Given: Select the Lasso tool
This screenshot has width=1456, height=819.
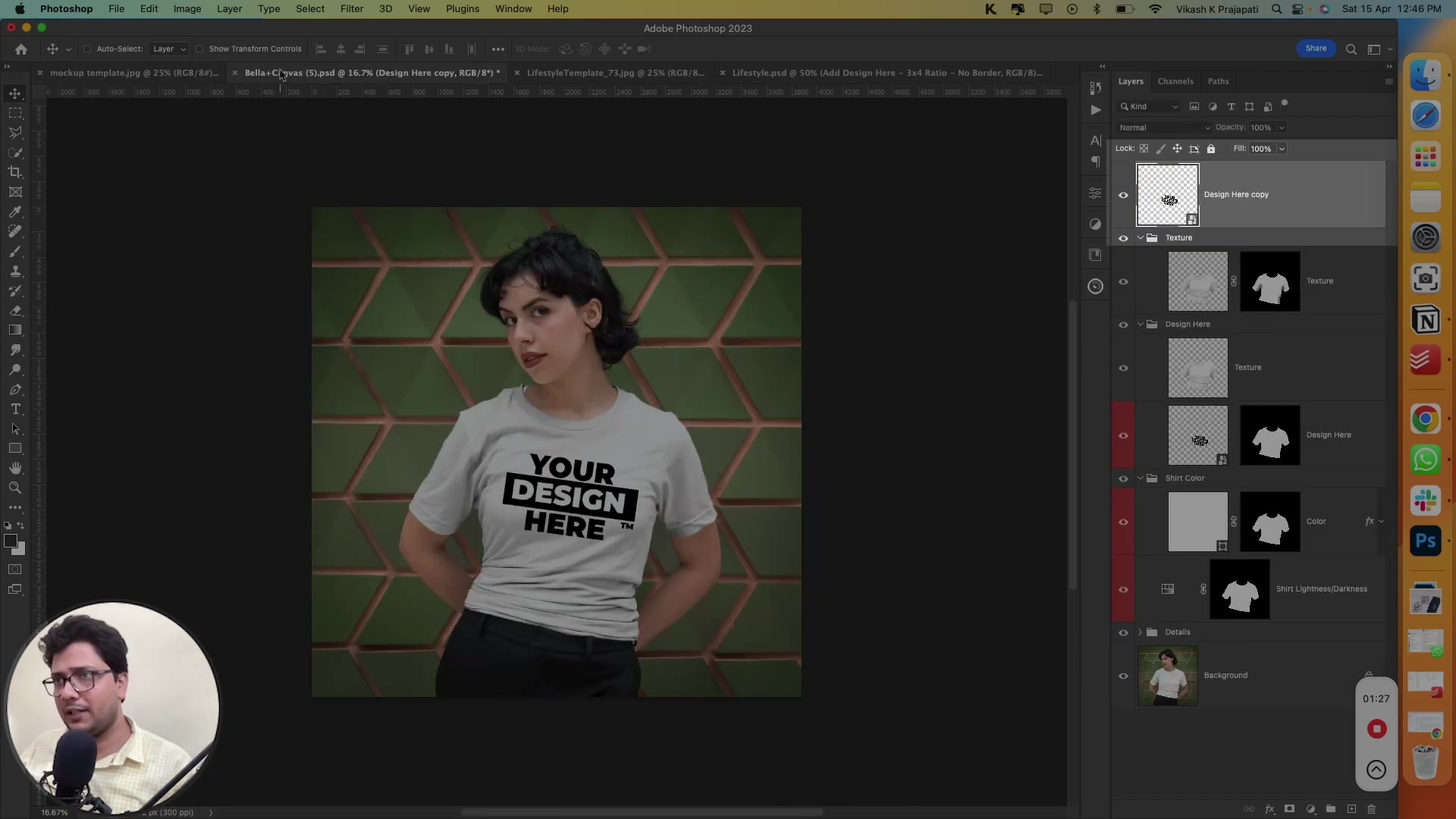Looking at the screenshot, I should [15, 133].
